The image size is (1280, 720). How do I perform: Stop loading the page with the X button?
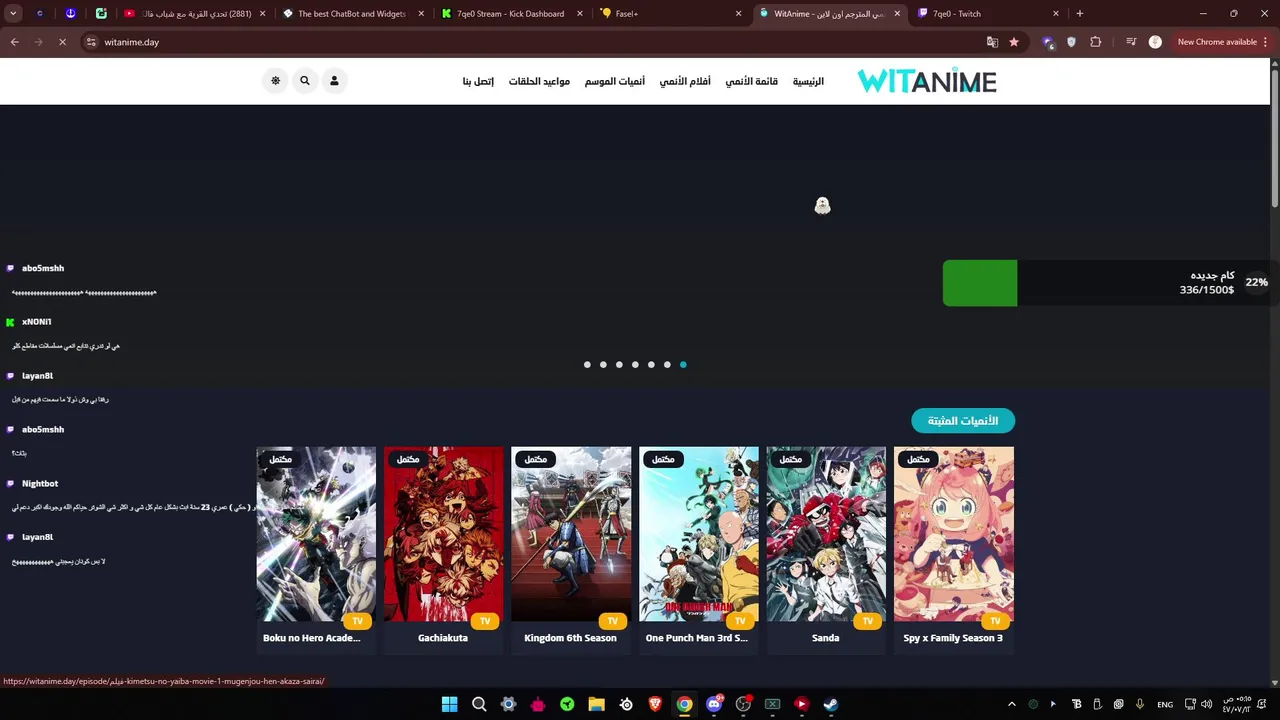point(62,42)
